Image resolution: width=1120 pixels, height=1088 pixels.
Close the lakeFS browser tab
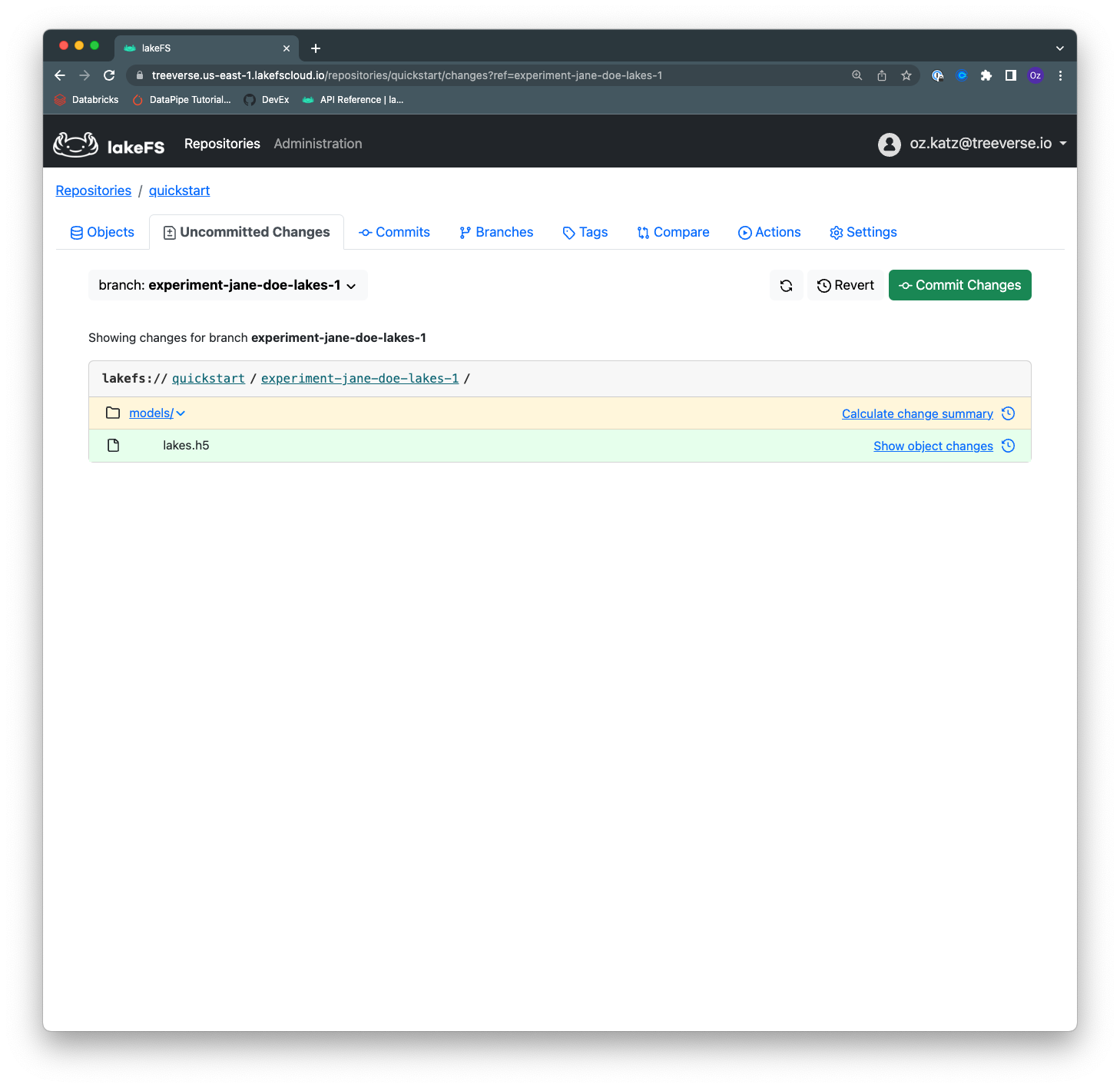(287, 48)
